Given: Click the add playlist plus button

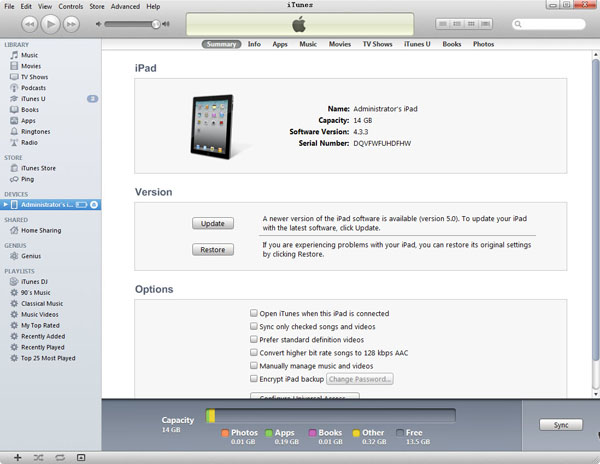Looking at the screenshot, I should 18,457.
